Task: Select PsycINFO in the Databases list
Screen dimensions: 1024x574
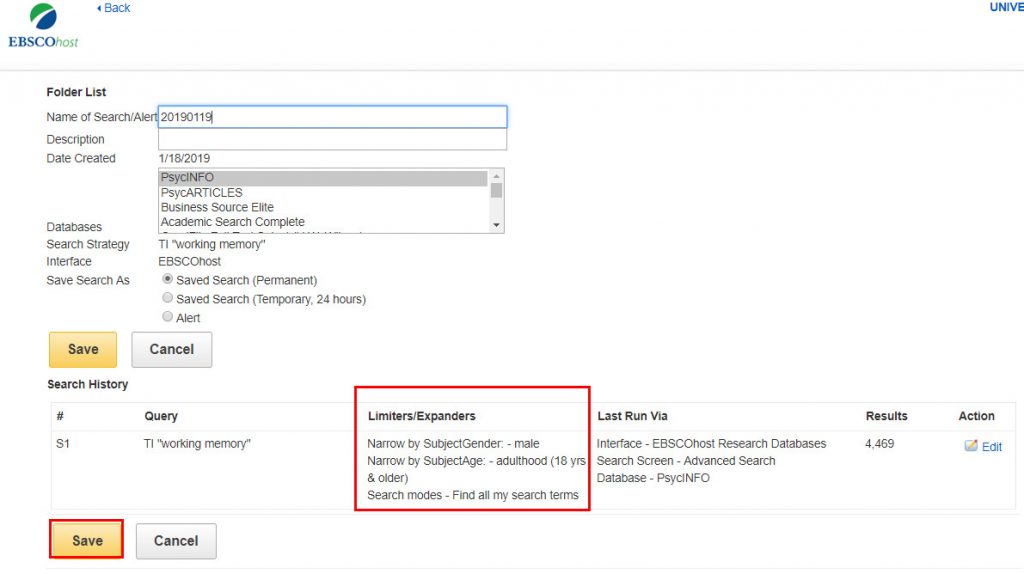Action: point(323,178)
